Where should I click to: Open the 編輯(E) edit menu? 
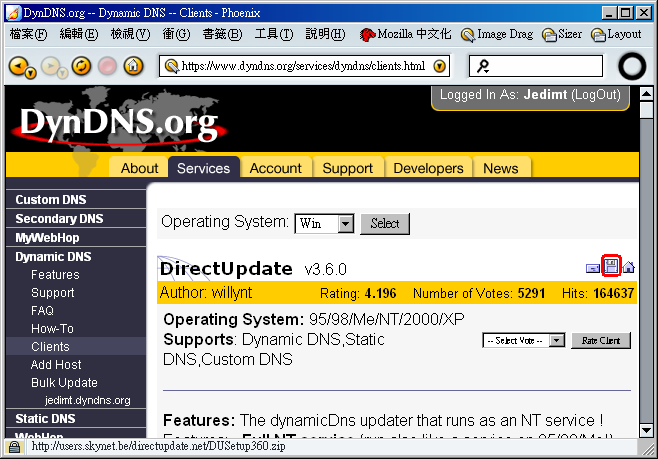79,34
